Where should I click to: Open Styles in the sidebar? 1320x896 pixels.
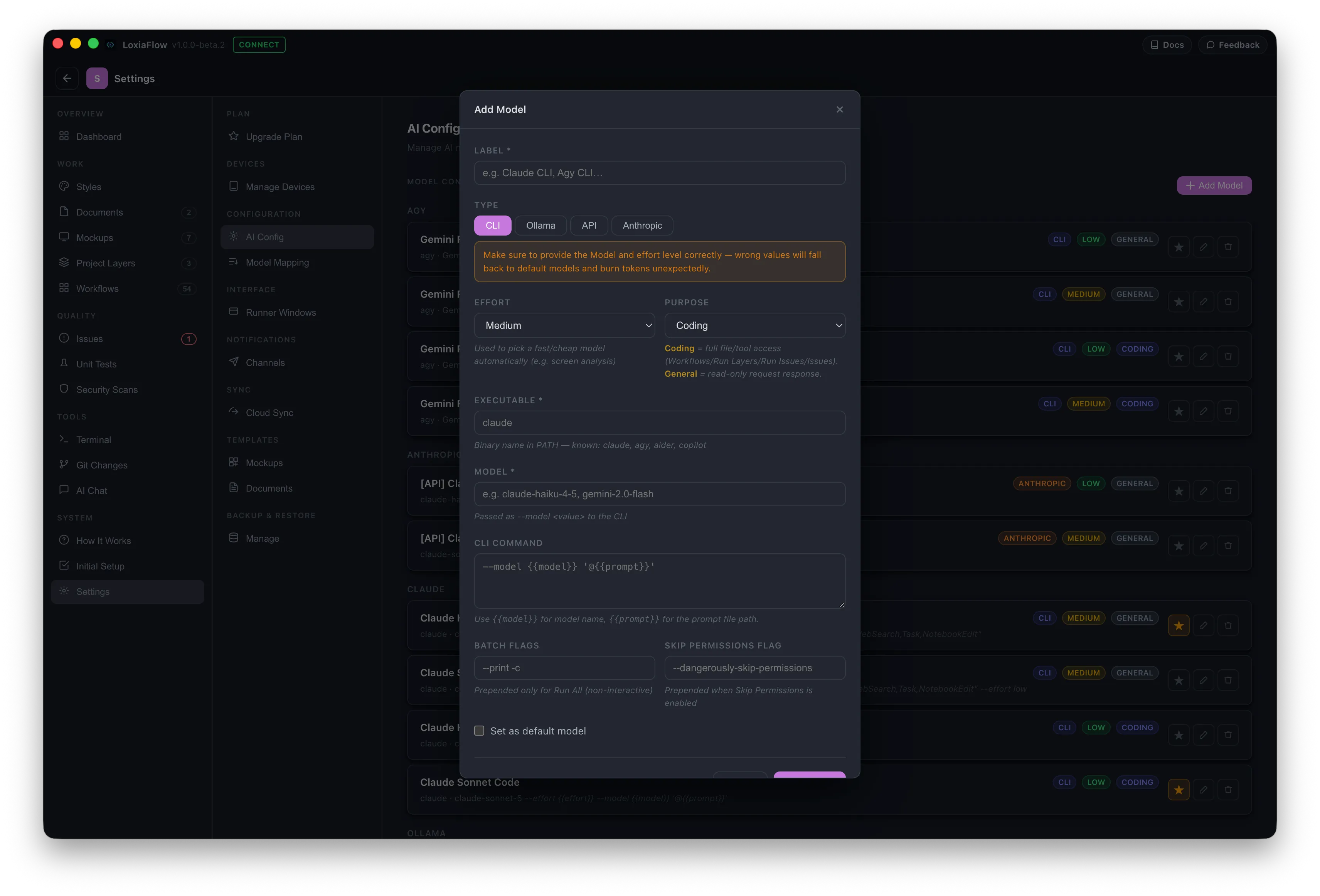click(x=127, y=187)
